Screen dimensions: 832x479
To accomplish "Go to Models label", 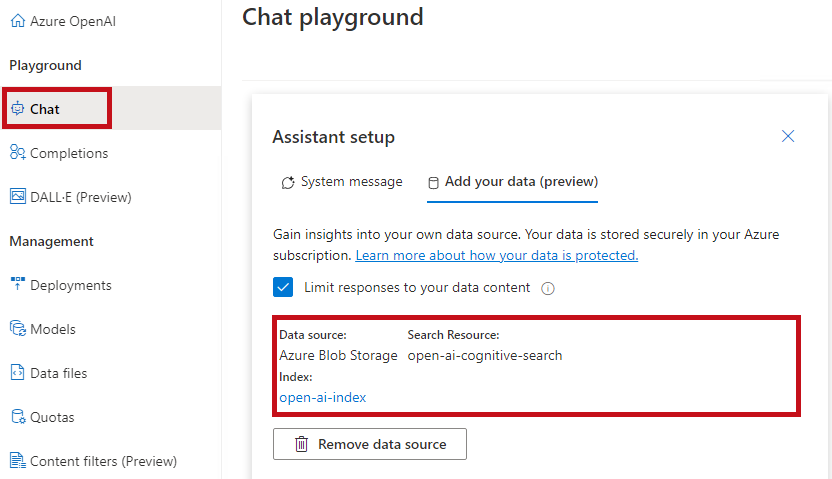I will (x=53, y=329).
